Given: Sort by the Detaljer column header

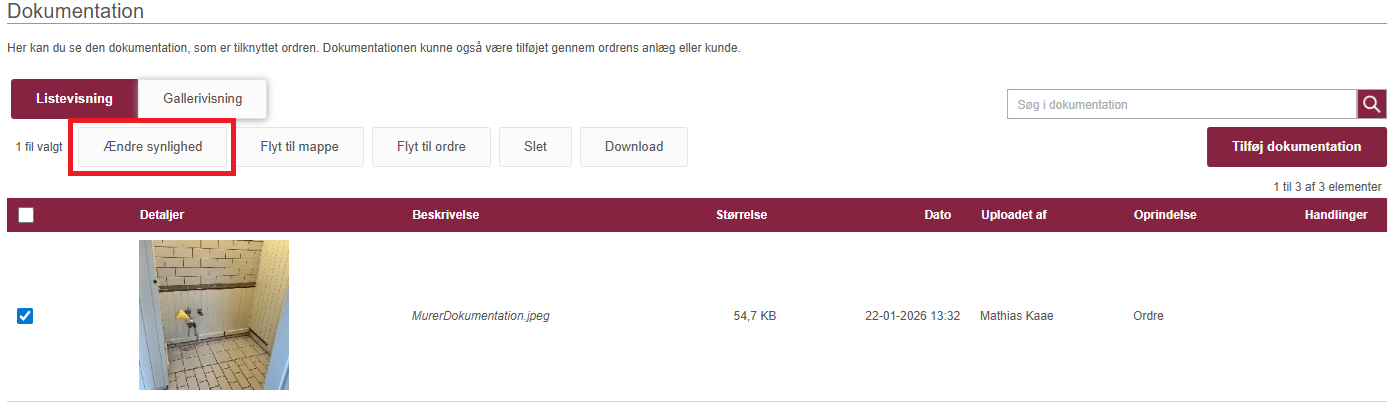Looking at the screenshot, I should (162, 215).
